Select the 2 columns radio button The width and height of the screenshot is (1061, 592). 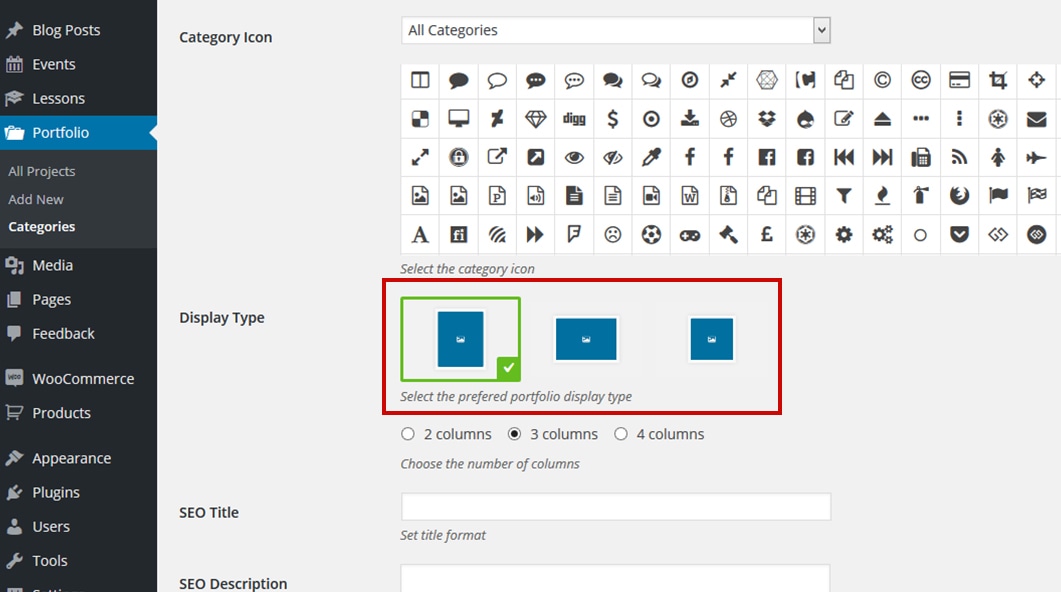(407, 434)
